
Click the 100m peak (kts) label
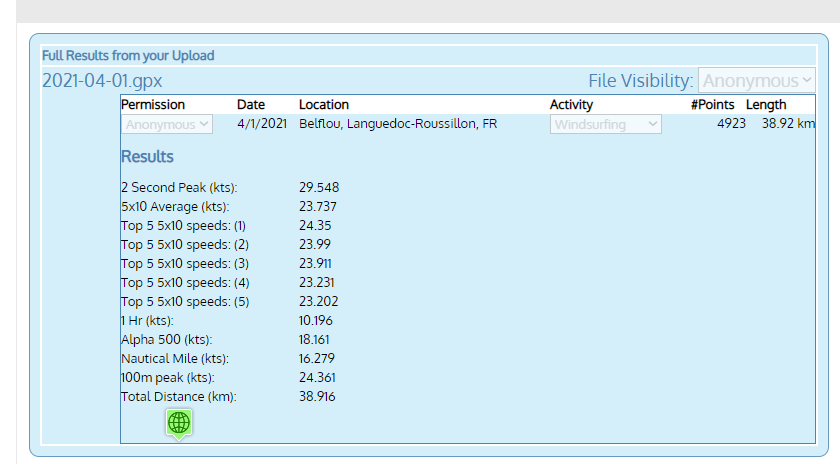[167, 377]
